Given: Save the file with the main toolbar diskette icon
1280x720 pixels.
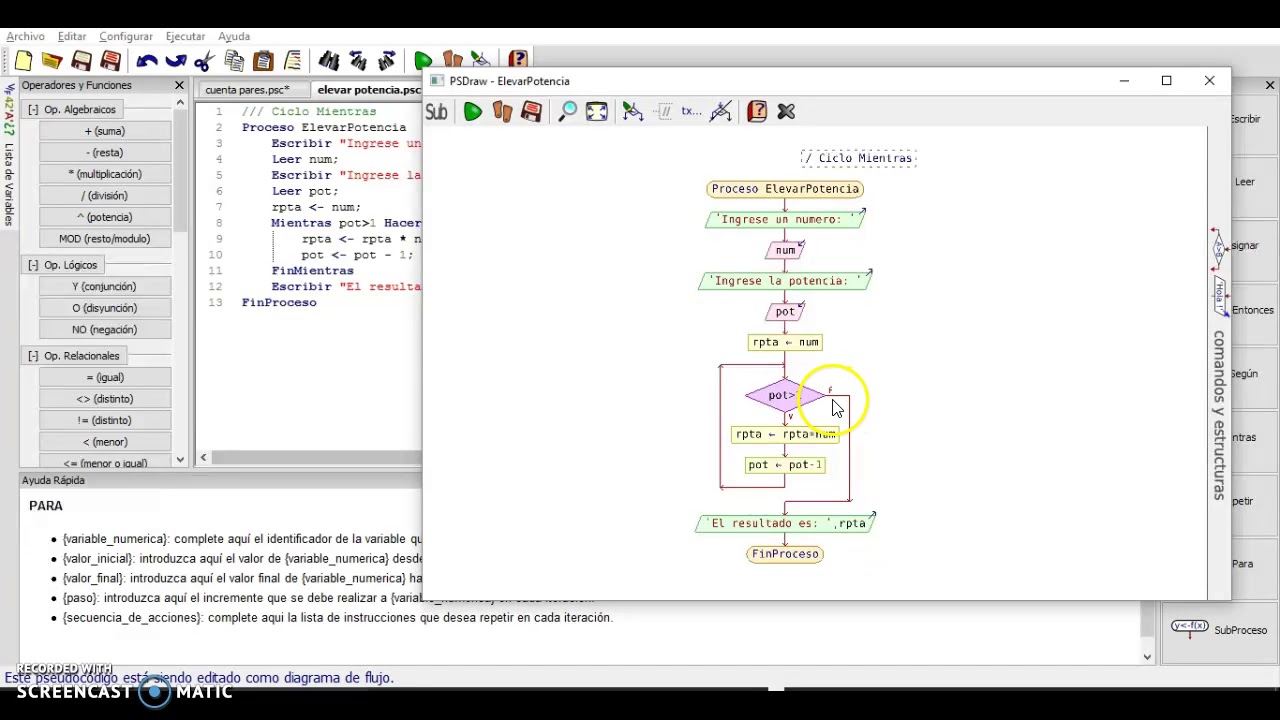Looking at the screenshot, I should (82, 61).
